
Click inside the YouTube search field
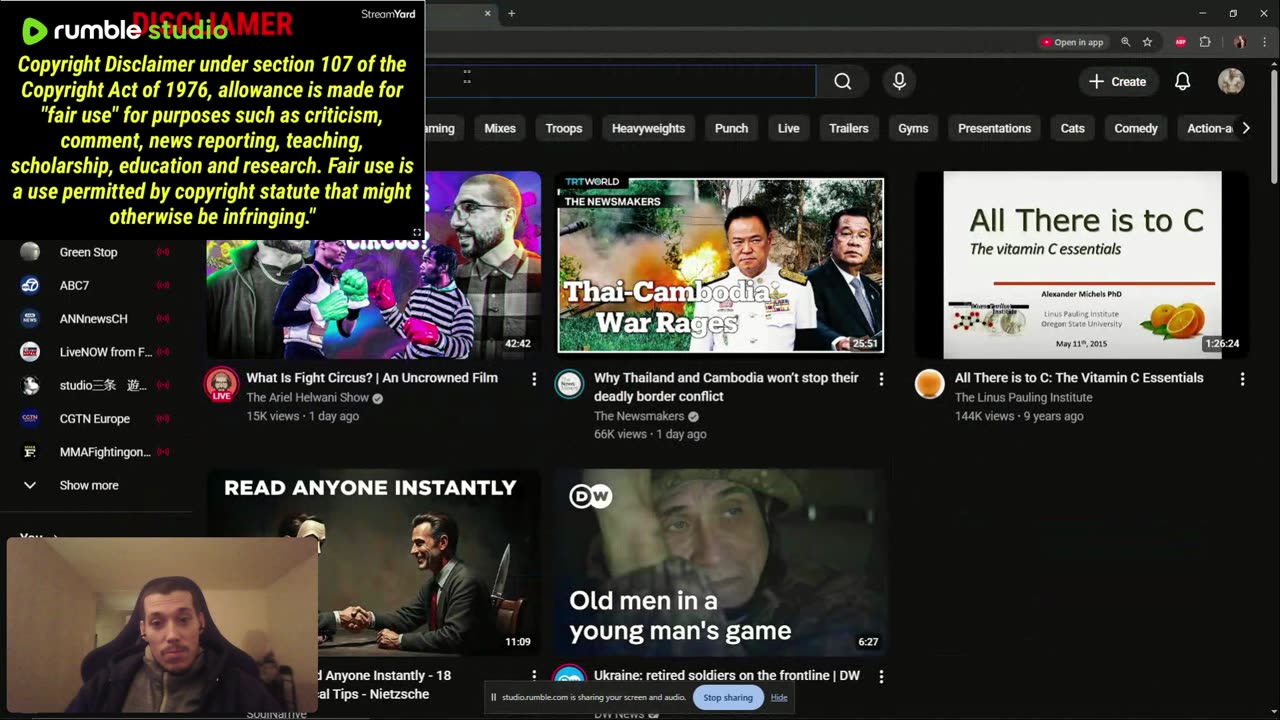tap(620, 82)
